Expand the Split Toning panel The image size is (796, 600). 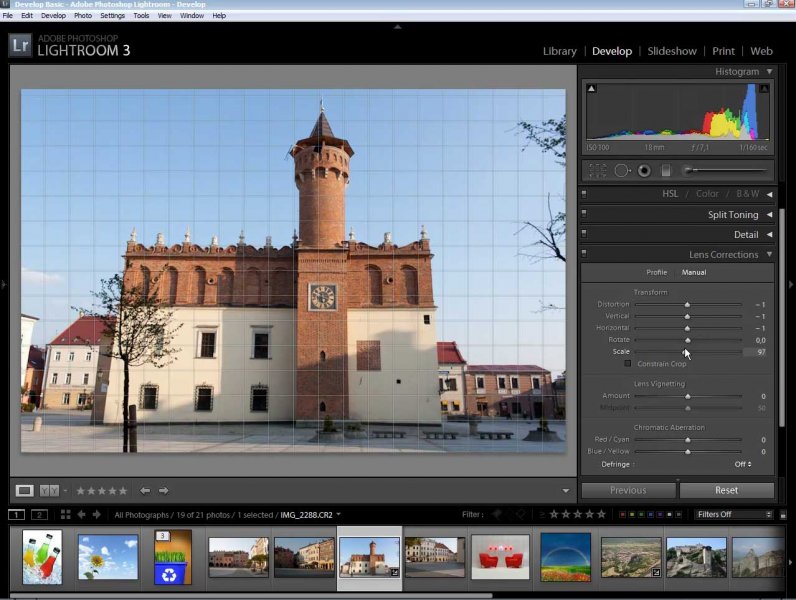coord(769,215)
